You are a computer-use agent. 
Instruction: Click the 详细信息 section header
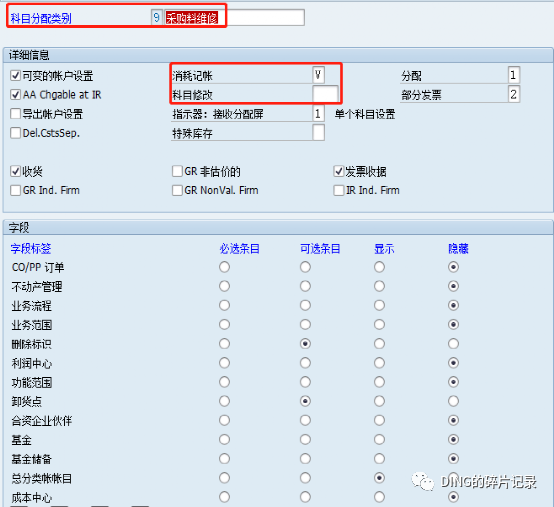point(29,55)
